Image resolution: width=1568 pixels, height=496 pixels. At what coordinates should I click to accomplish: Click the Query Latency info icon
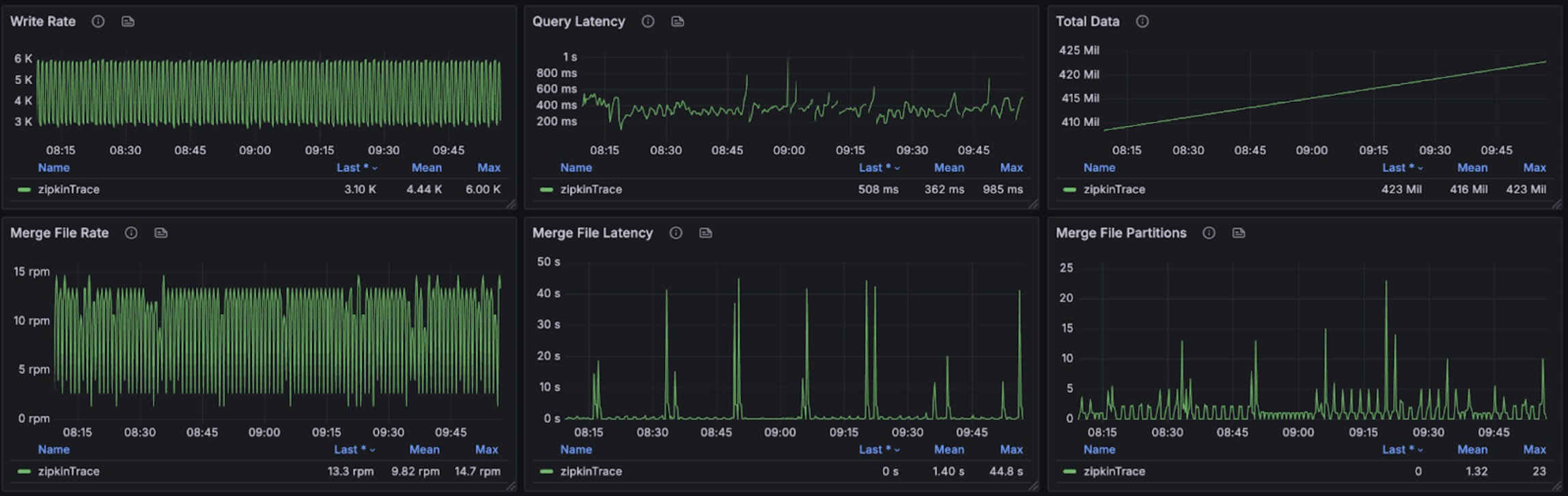point(648,22)
